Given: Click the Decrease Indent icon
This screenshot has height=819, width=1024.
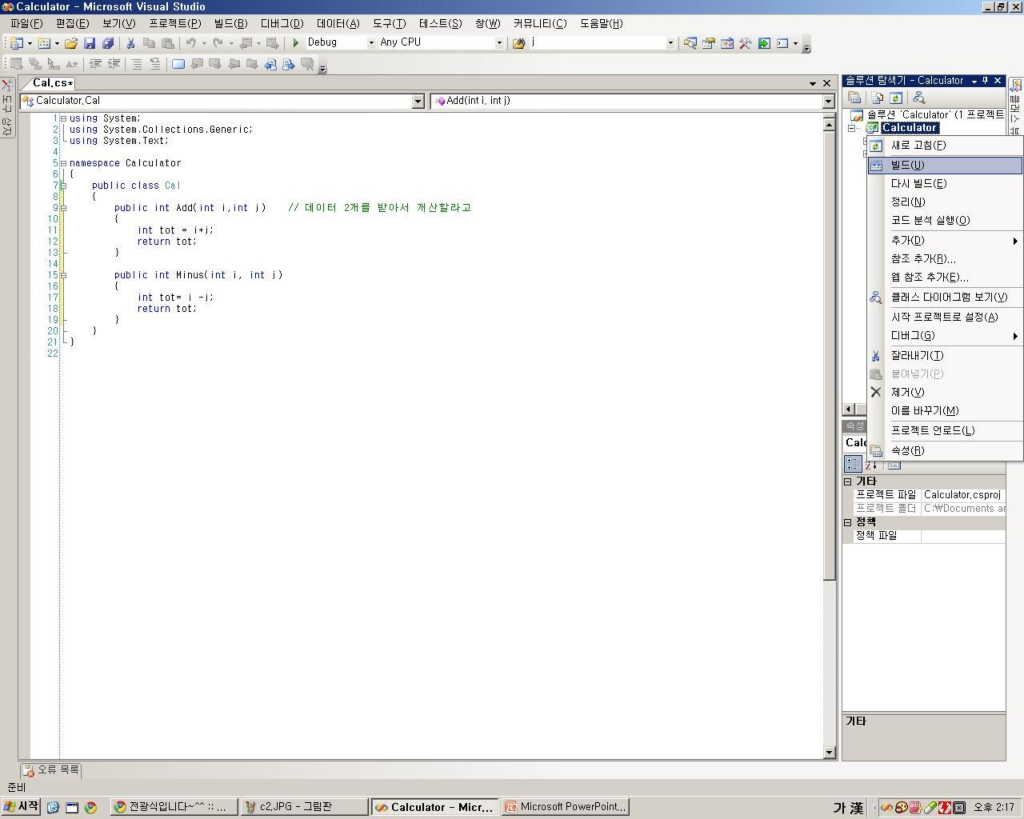Looking at the screenshot, I should 95,64.
